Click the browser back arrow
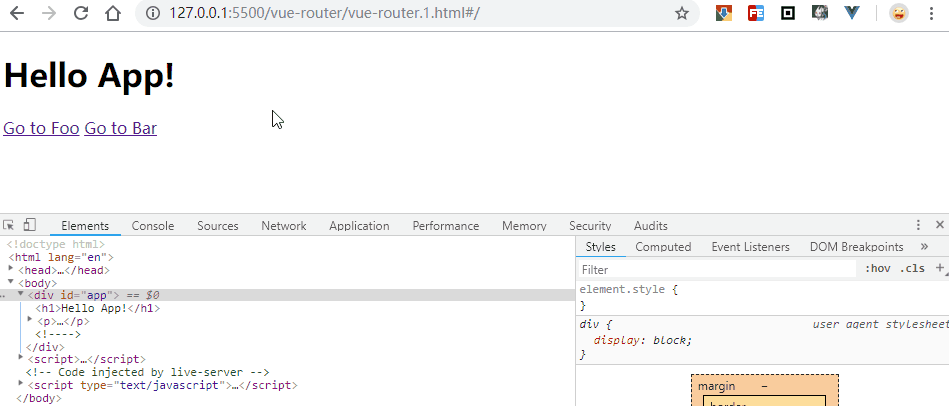Viewport: 949px width, 406px height. (x=16, y=13)
